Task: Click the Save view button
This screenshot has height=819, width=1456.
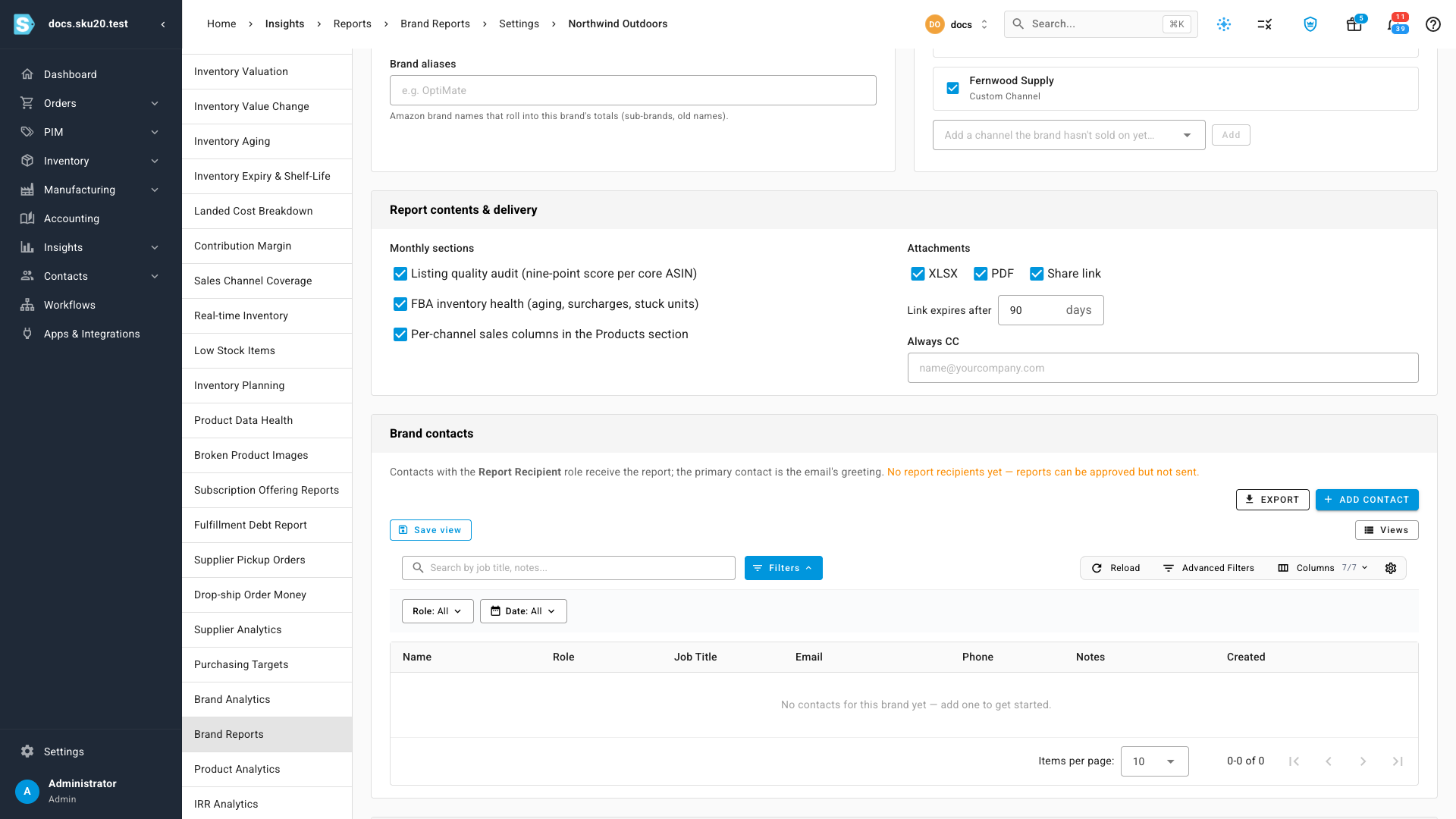Action: 430,530
